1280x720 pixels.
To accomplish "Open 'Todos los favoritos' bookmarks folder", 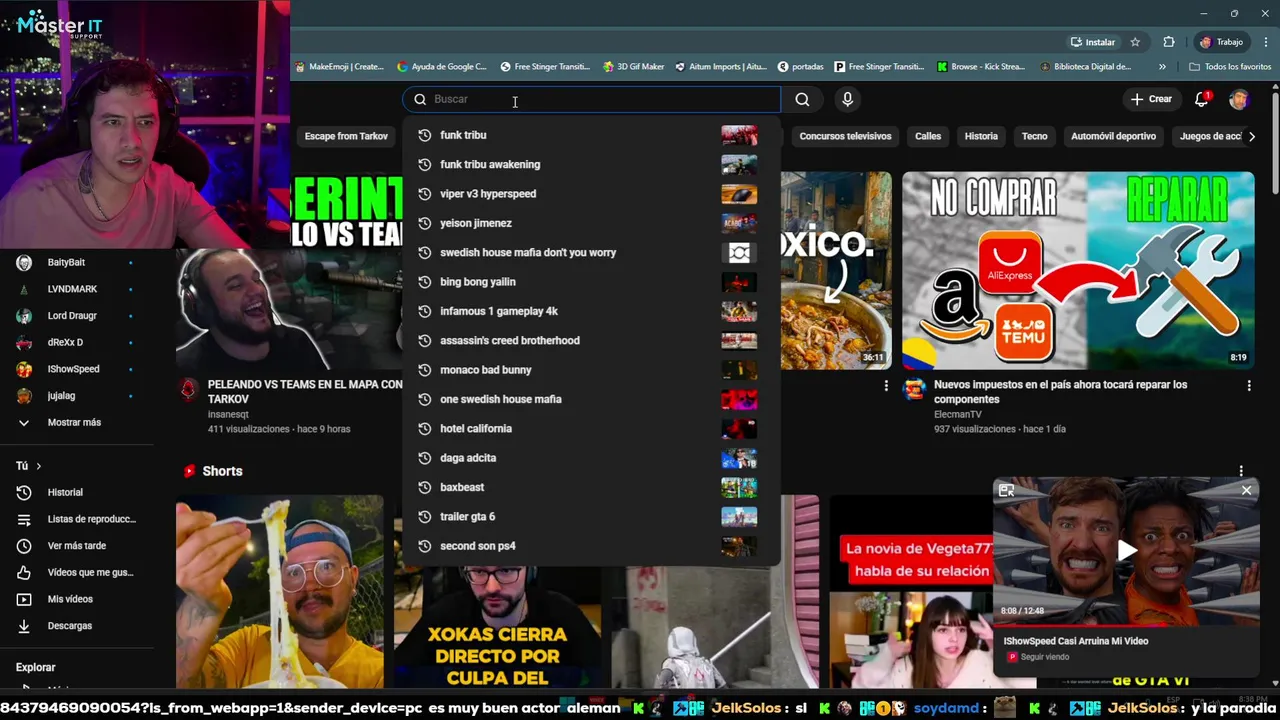I will [1230, 67].
